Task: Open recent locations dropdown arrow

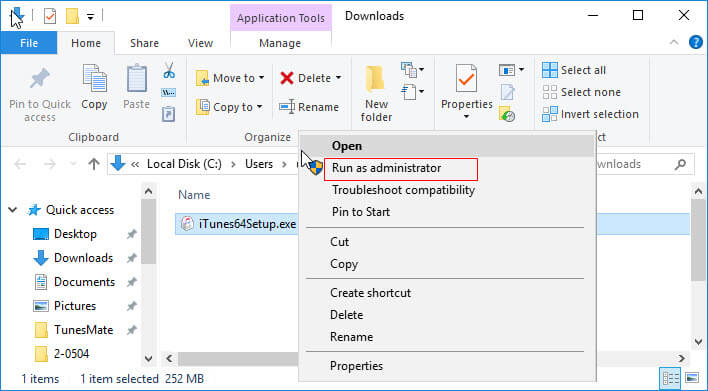Action: coord(72,164)
